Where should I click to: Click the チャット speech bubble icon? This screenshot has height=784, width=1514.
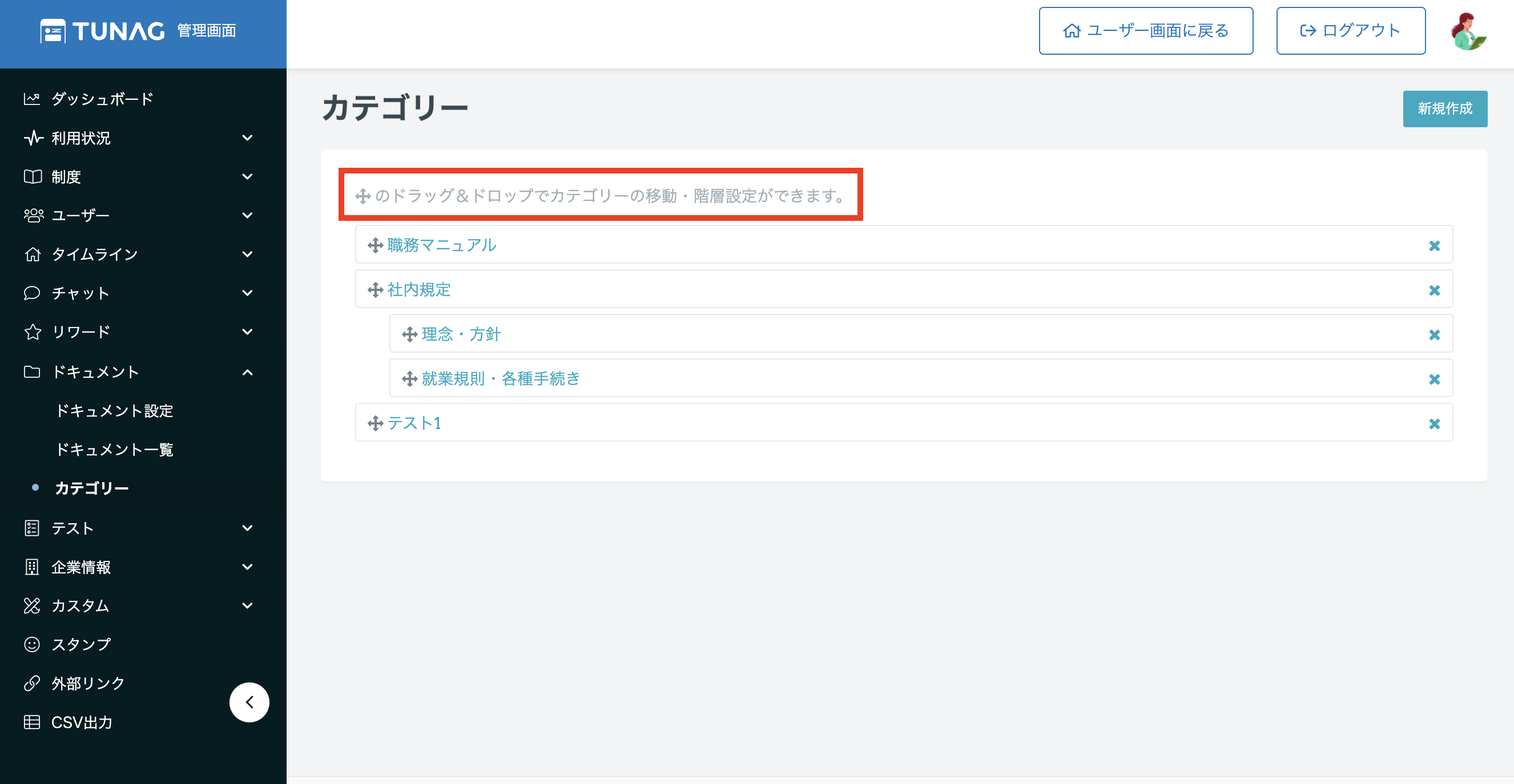click(33, 293)
